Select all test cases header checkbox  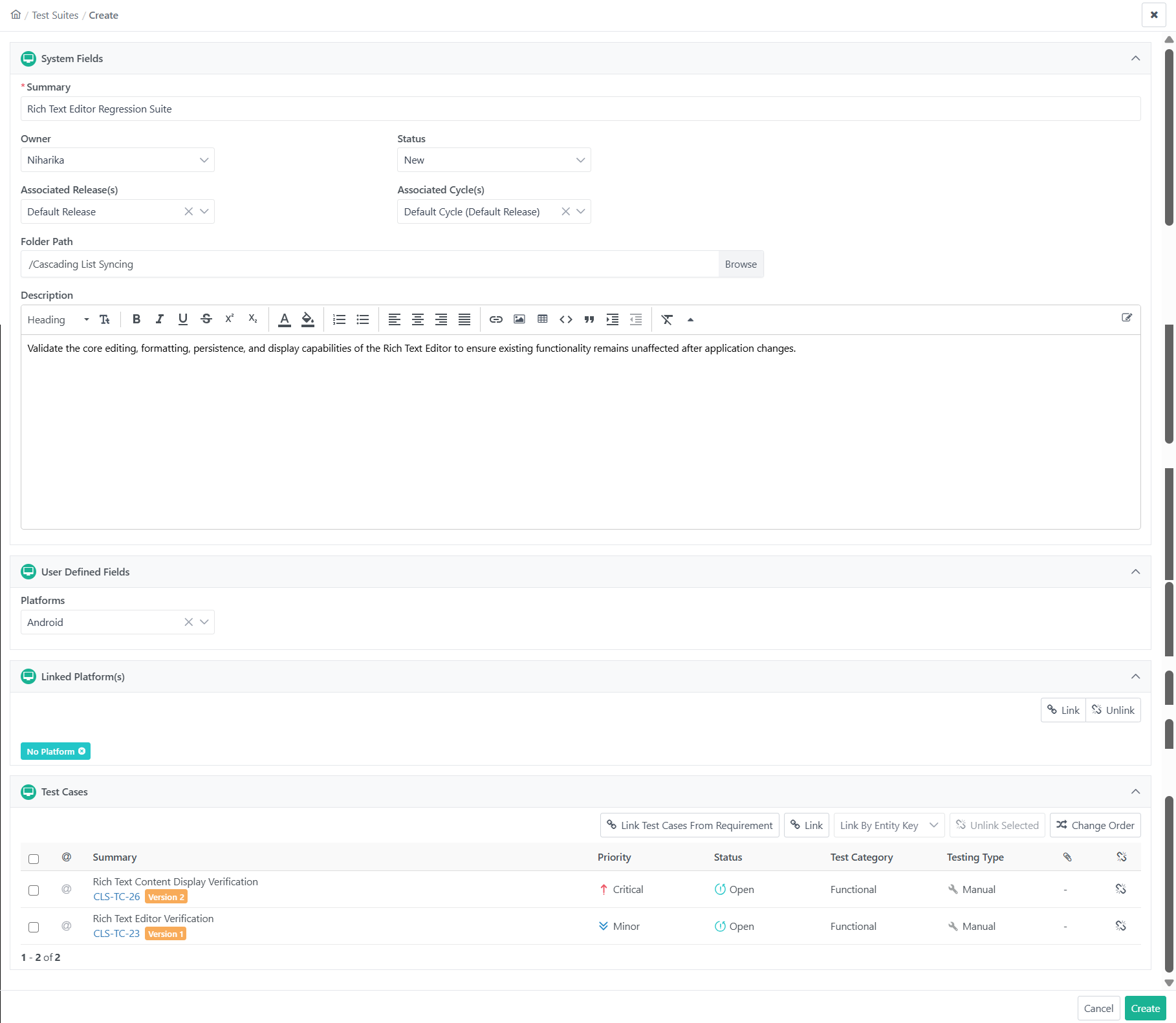(x=34, y=859)
